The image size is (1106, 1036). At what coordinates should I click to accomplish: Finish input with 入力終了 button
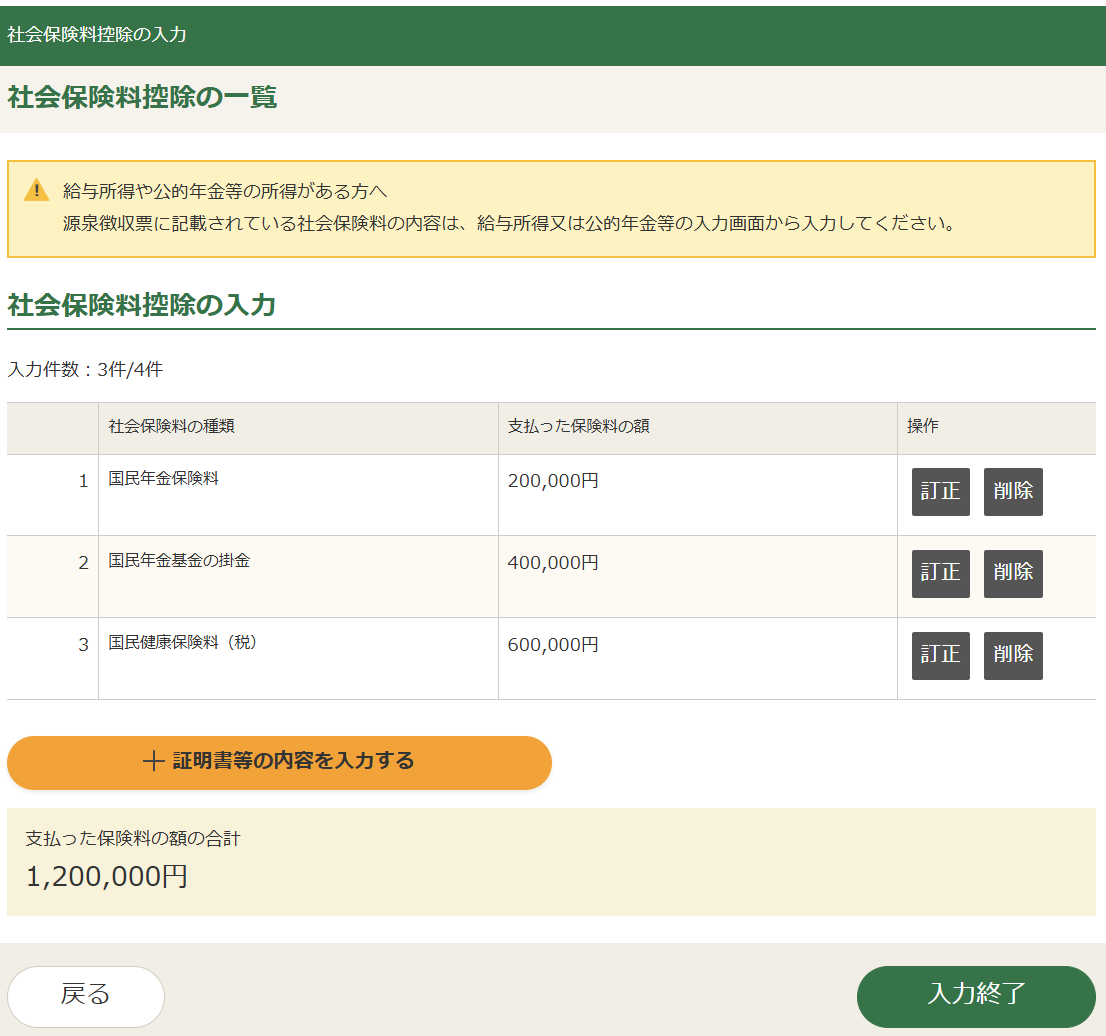point(976,996)
